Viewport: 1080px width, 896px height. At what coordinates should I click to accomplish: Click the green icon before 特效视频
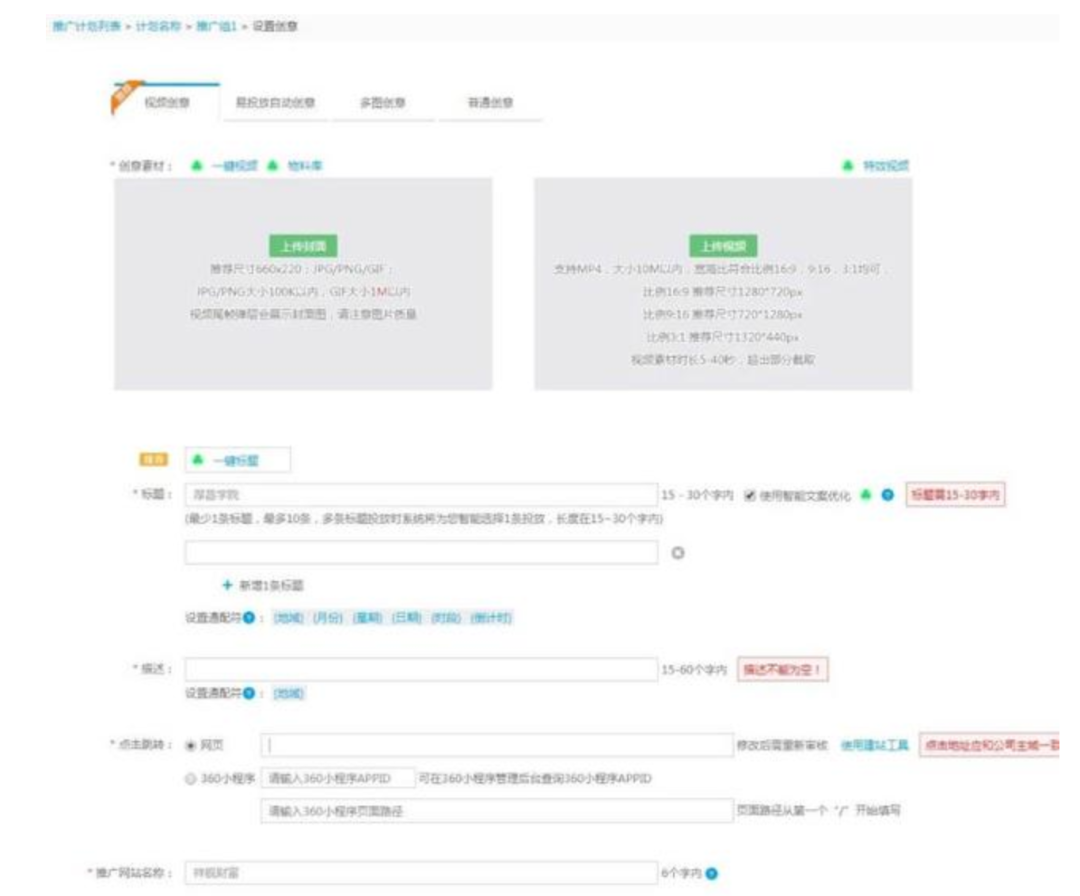848,165
